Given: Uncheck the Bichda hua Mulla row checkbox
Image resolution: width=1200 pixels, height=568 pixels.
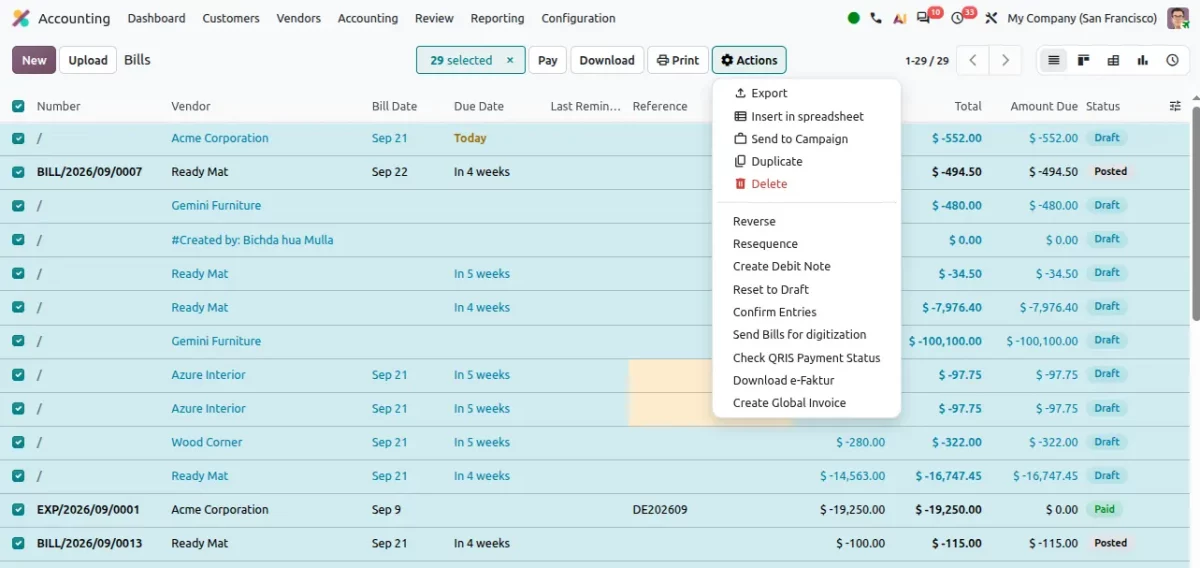Looking at the screenshot, I should click(x=18, y=240).
